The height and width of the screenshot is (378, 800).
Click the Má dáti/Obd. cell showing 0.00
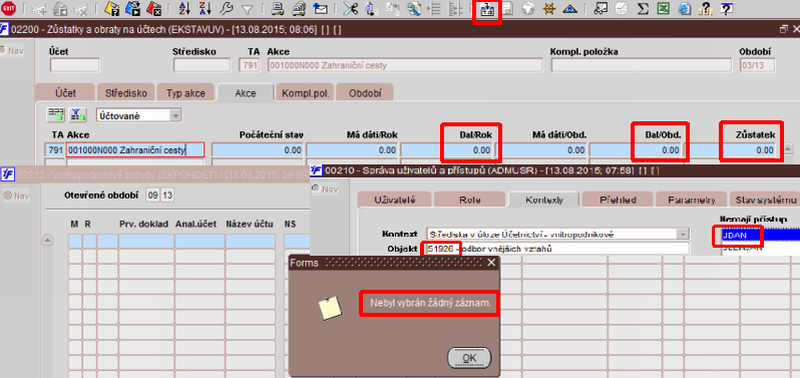(x=541, y=150)
